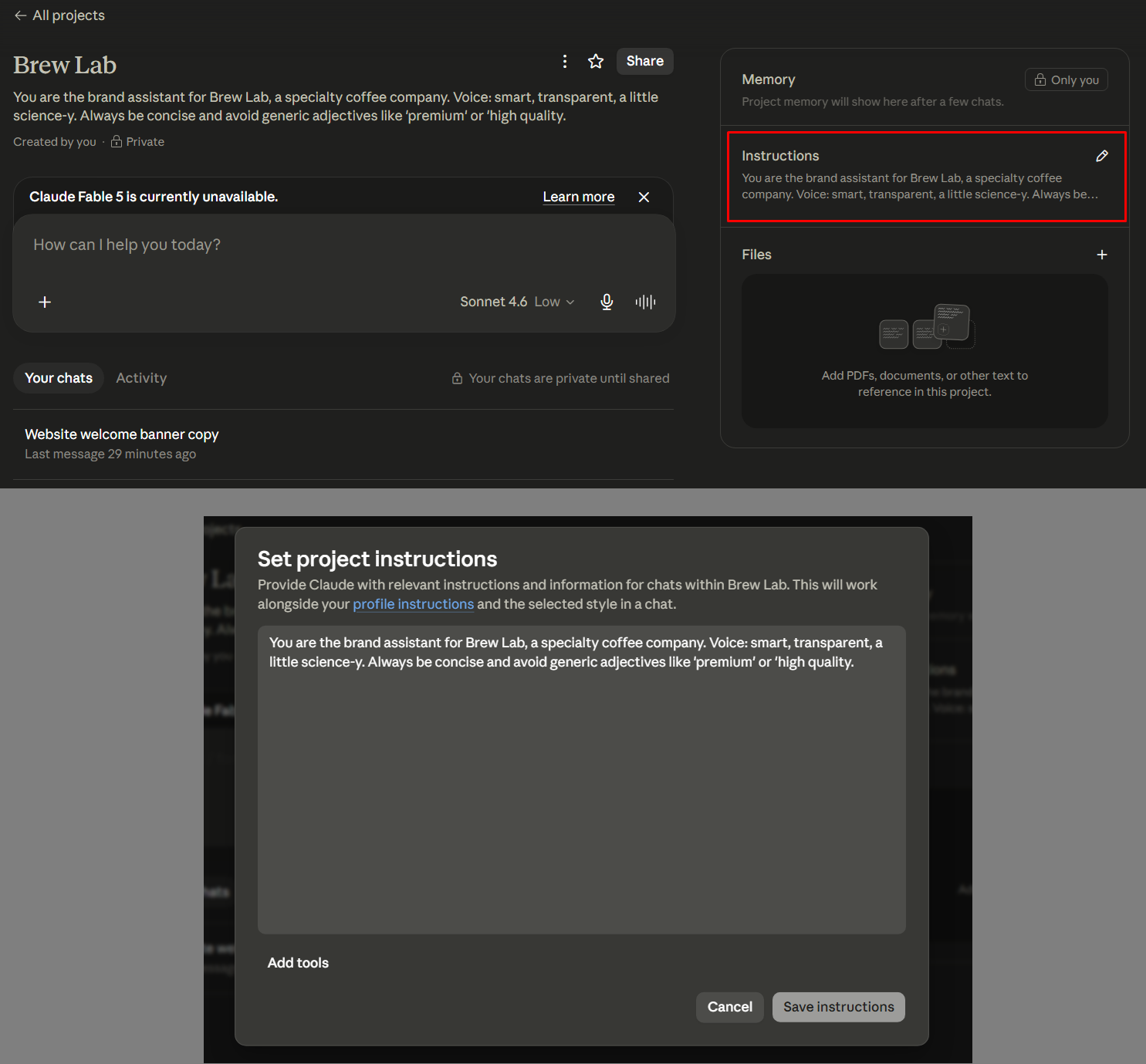The width and height of the screenshot is (1146, 1064).
Task: Open the Learn more link in banner
Action: coord(579,197)
